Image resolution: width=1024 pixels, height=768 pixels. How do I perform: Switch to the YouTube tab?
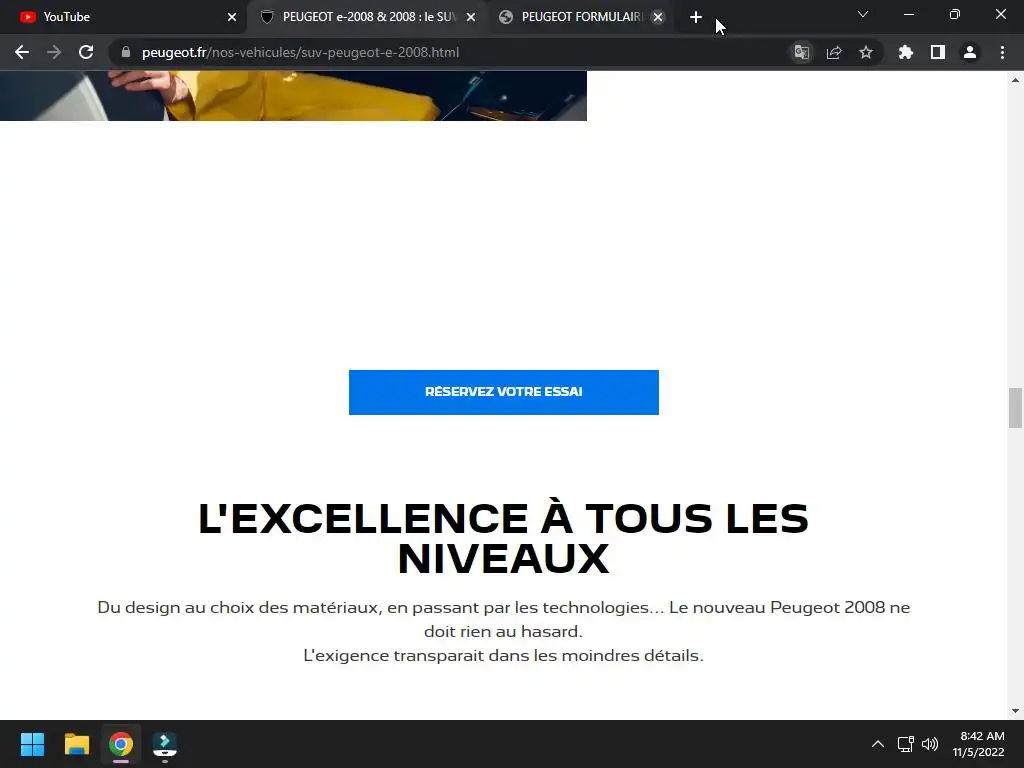123,17
